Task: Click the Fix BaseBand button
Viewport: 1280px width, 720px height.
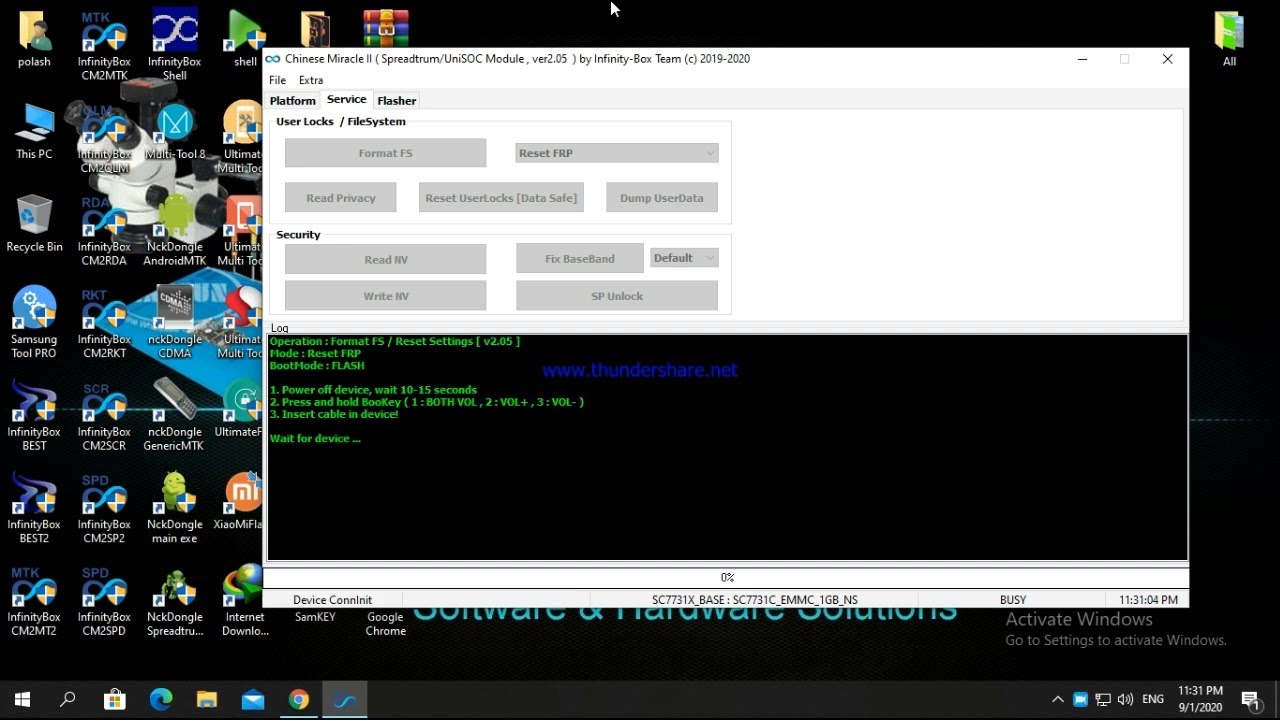Action: (580, 258)
